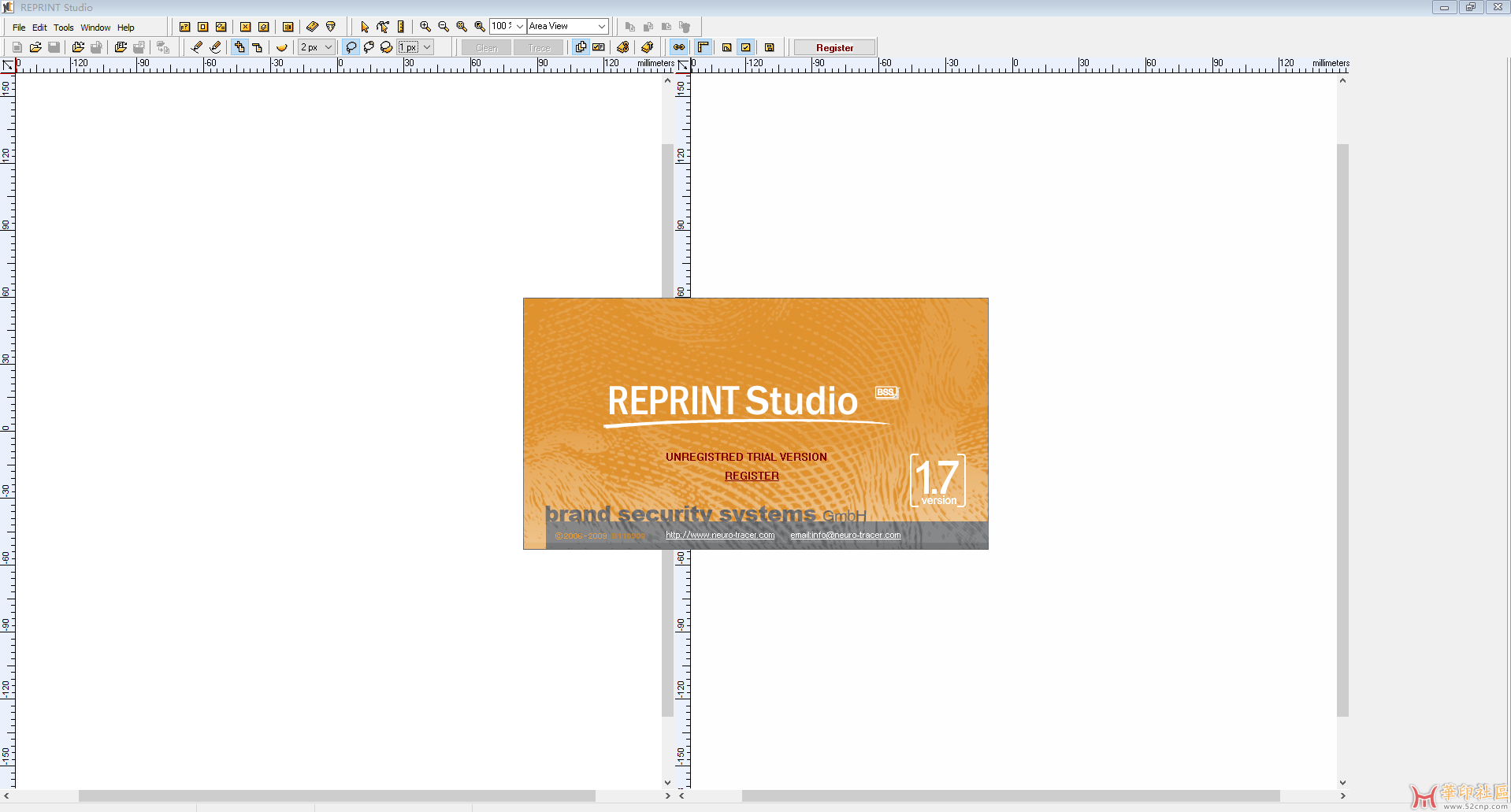
Task: Click the layers with up-arrow icon
Action: pos(648,47)
